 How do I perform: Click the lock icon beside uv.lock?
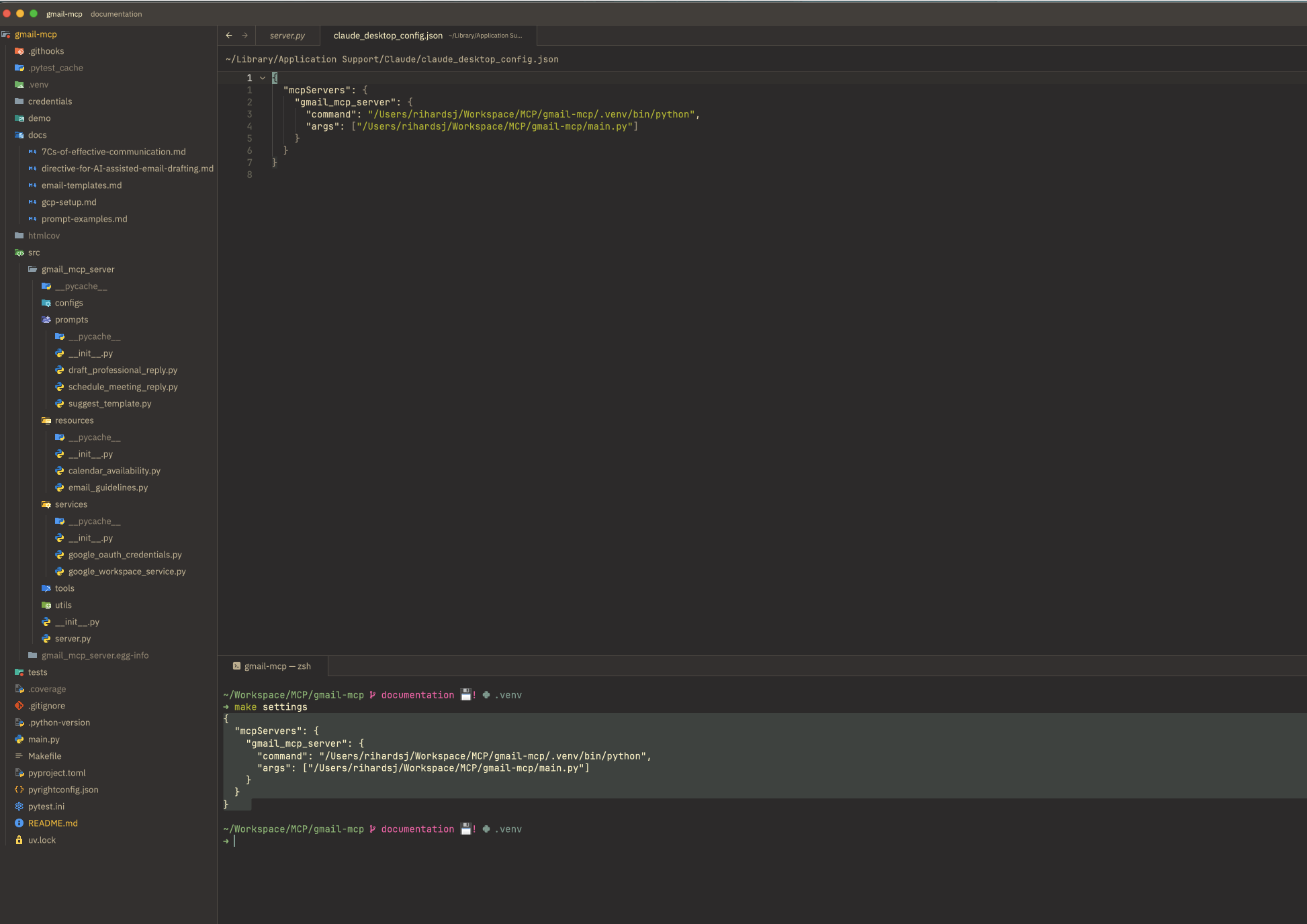pyautogui.click(x=19, y=840)
